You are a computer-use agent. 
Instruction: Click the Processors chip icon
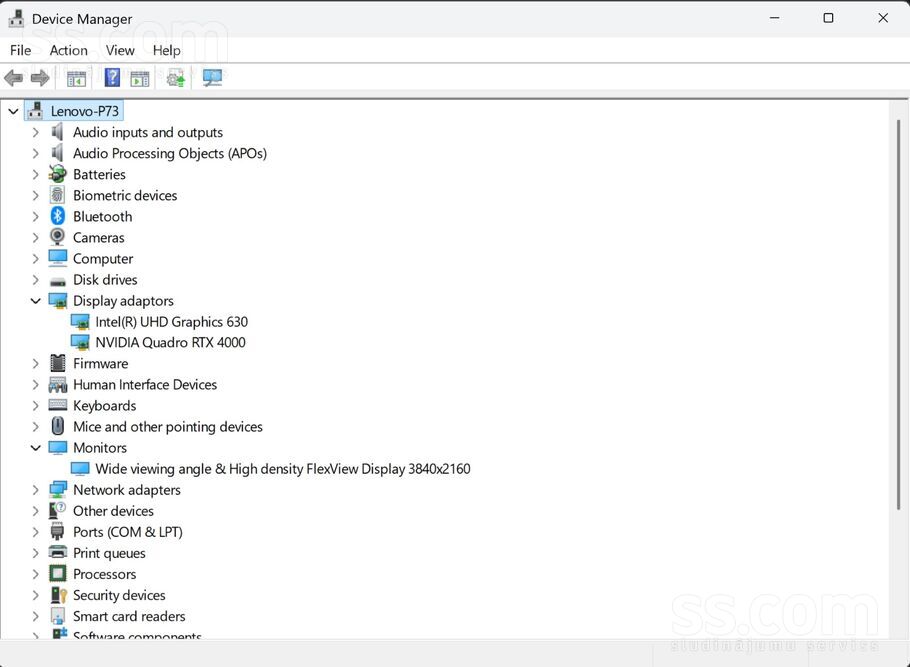(57, 574)
